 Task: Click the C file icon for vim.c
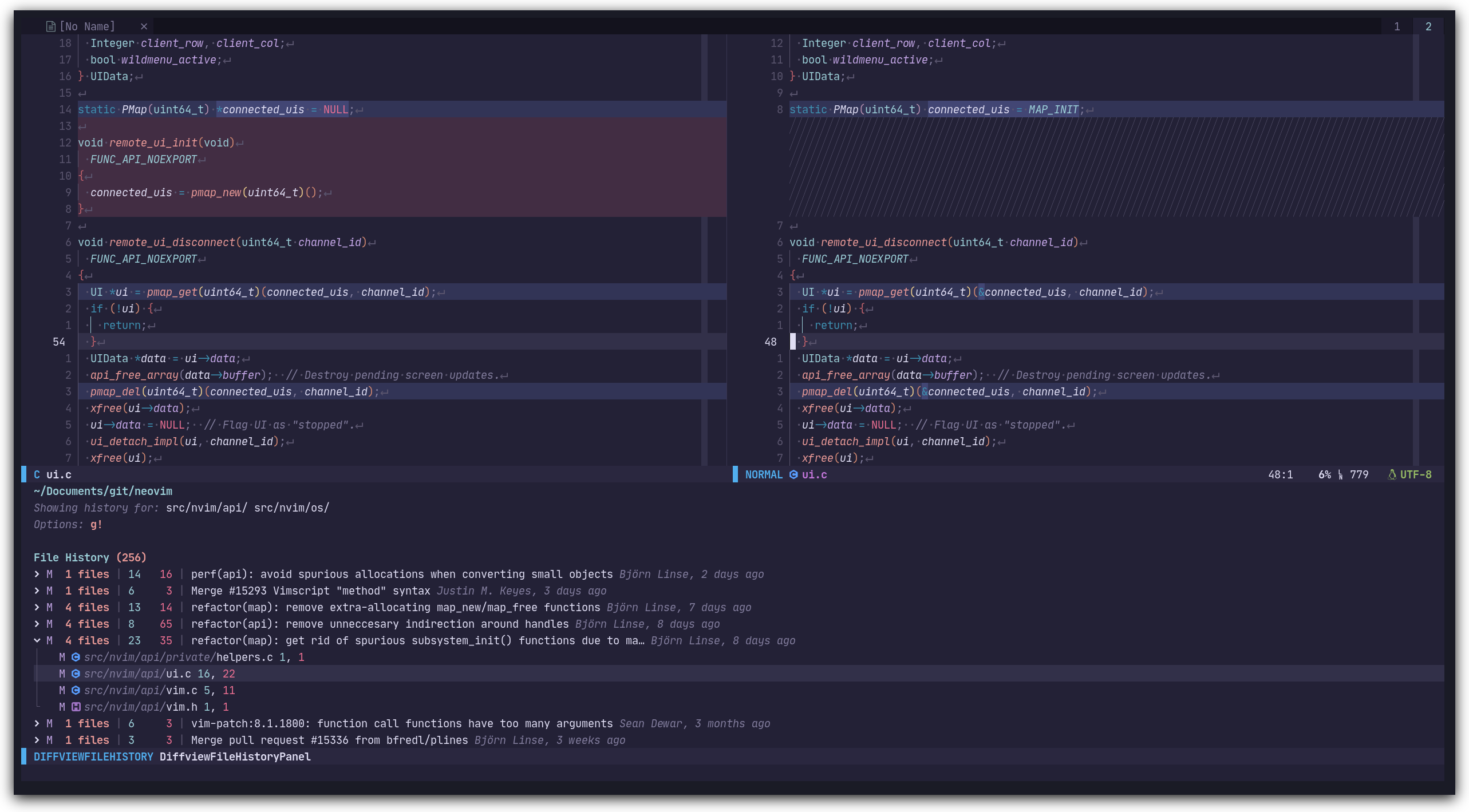76,690
